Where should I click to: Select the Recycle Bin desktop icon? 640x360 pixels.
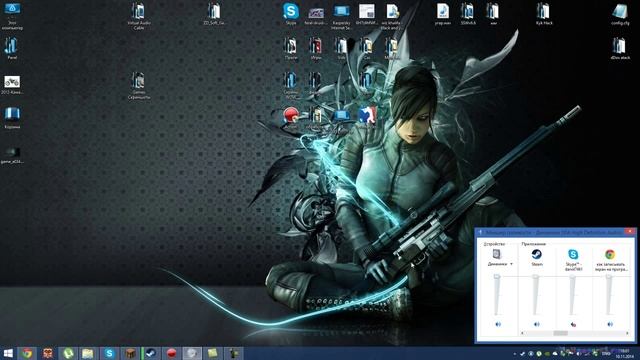coord(12,118)
